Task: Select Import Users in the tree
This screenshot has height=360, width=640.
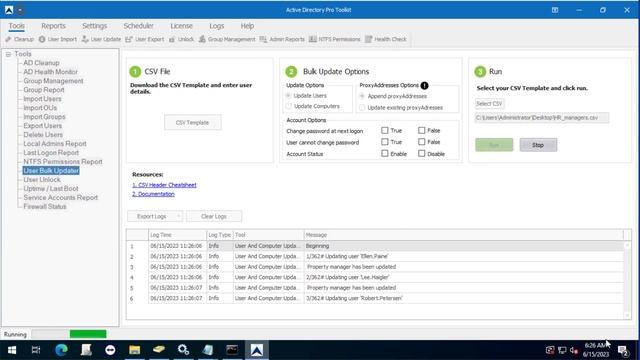Action: [42, 99]
